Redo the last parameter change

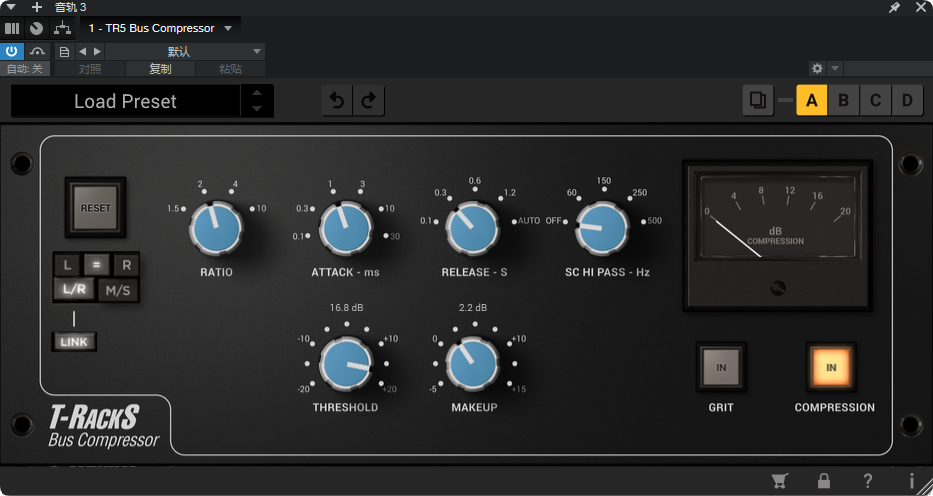point(369,101)
